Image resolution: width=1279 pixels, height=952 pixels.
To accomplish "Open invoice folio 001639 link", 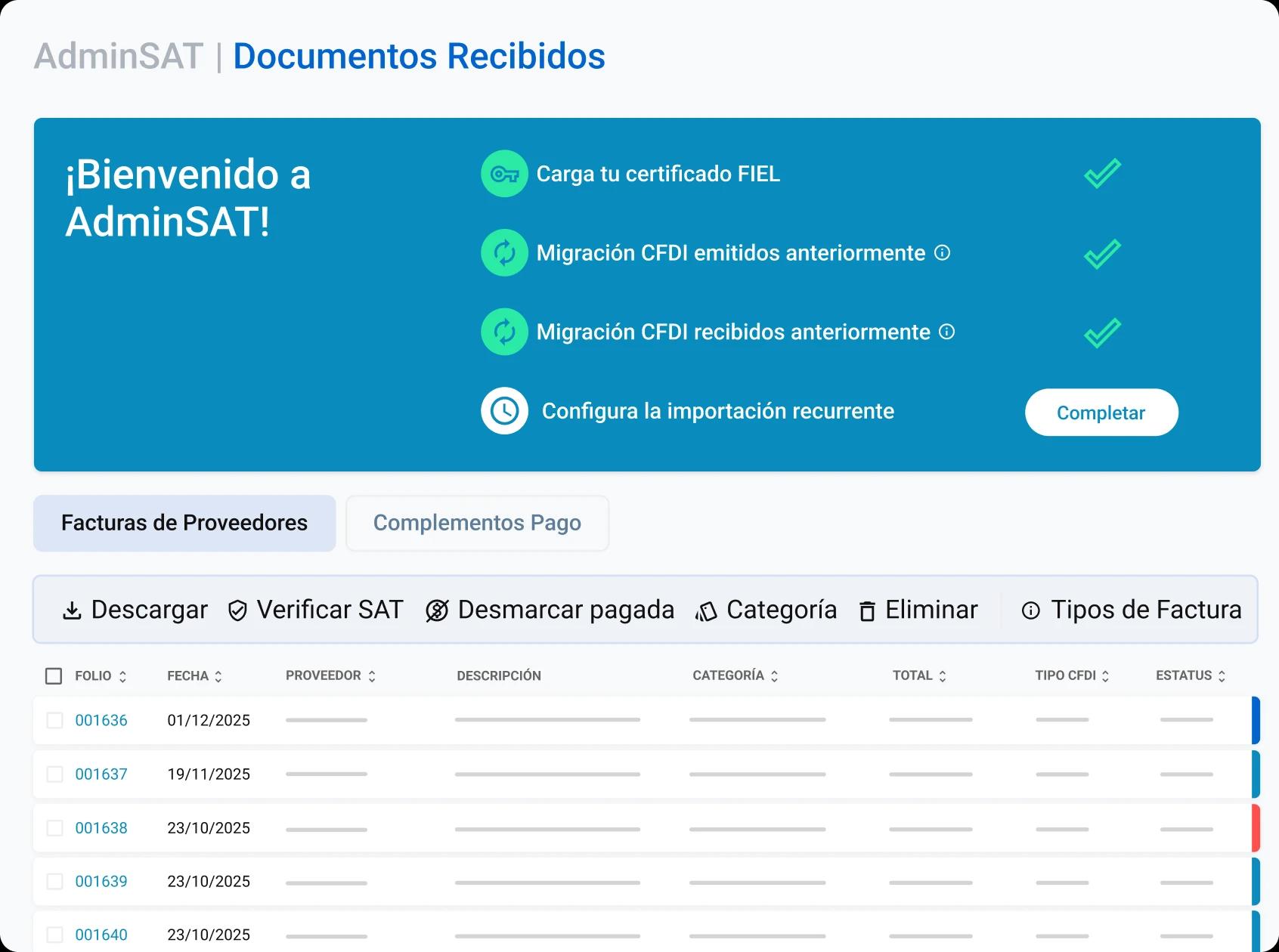I will (101, 881).
